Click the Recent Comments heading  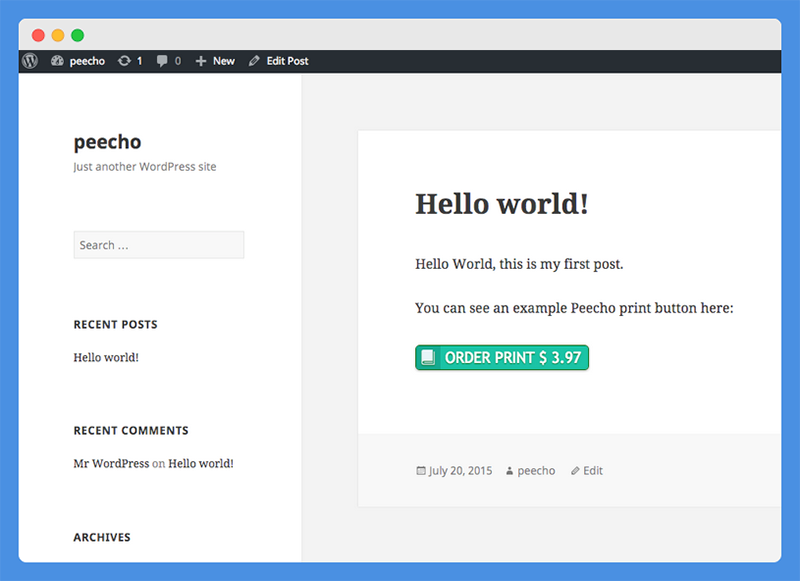pos(131,431)
